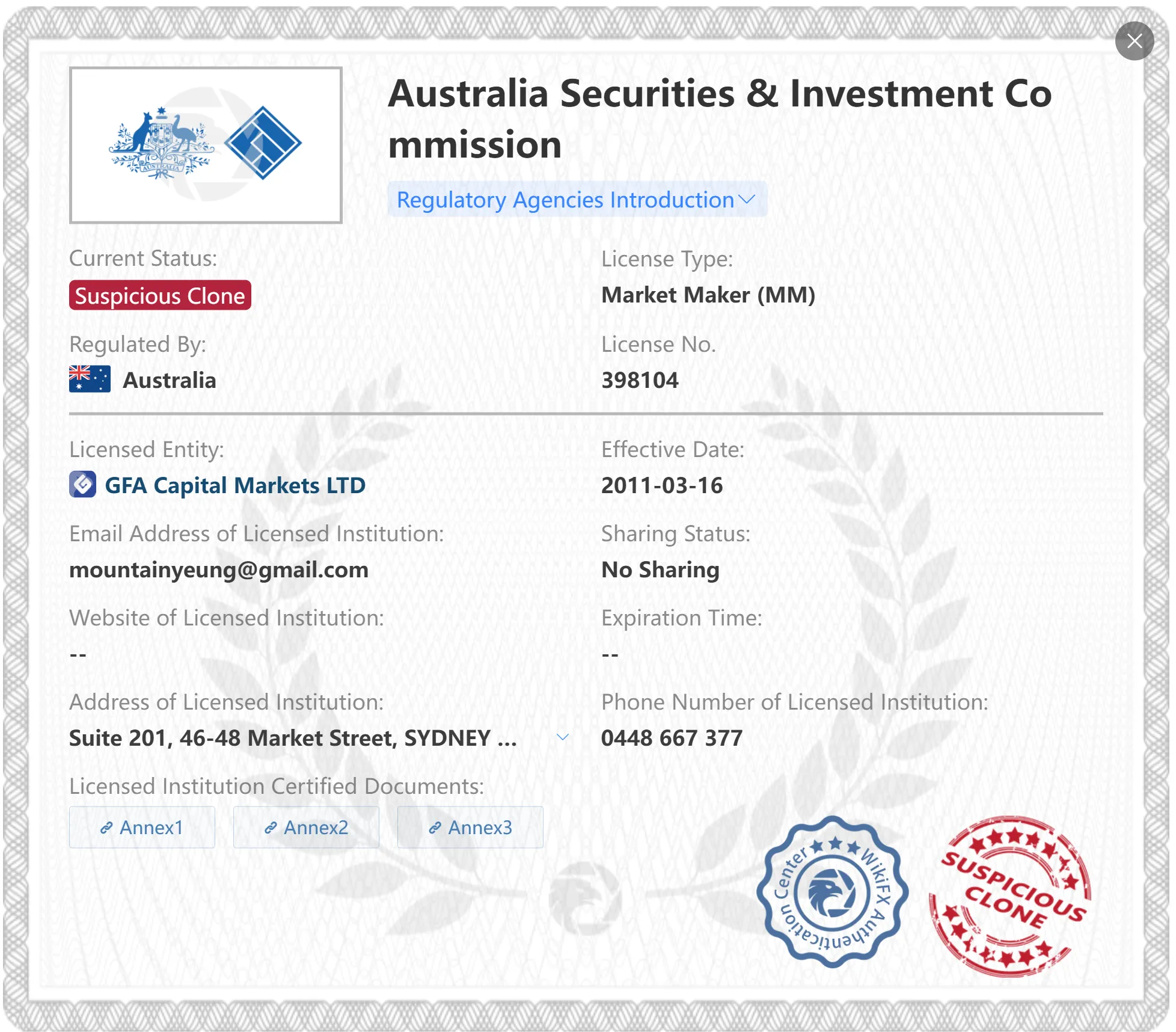This screenshot has height=1032, width=1176.
Task: Select the email mountainyeung@gmail.com
Action: coord(219,570)
